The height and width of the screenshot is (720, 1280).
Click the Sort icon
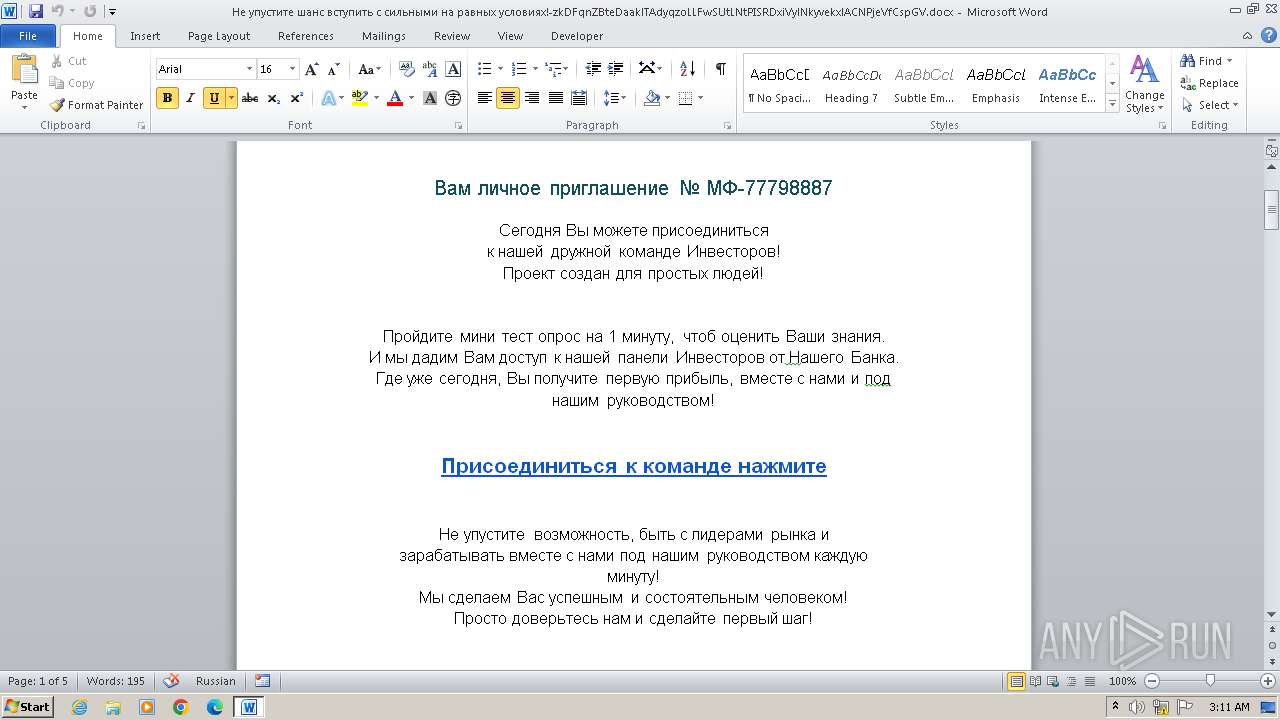(687, 69)
